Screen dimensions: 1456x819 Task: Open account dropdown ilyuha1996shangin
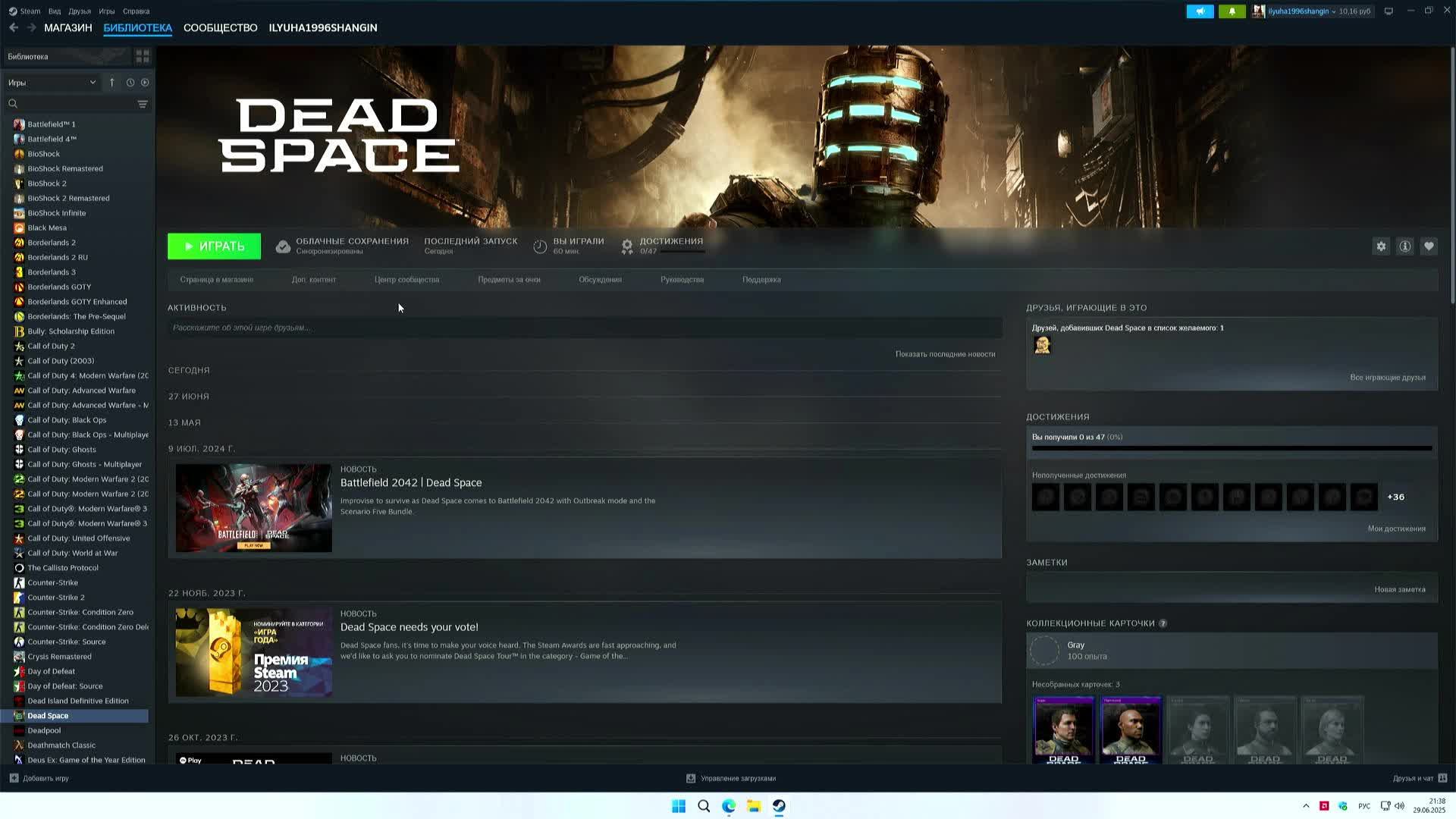point(1301,11)
